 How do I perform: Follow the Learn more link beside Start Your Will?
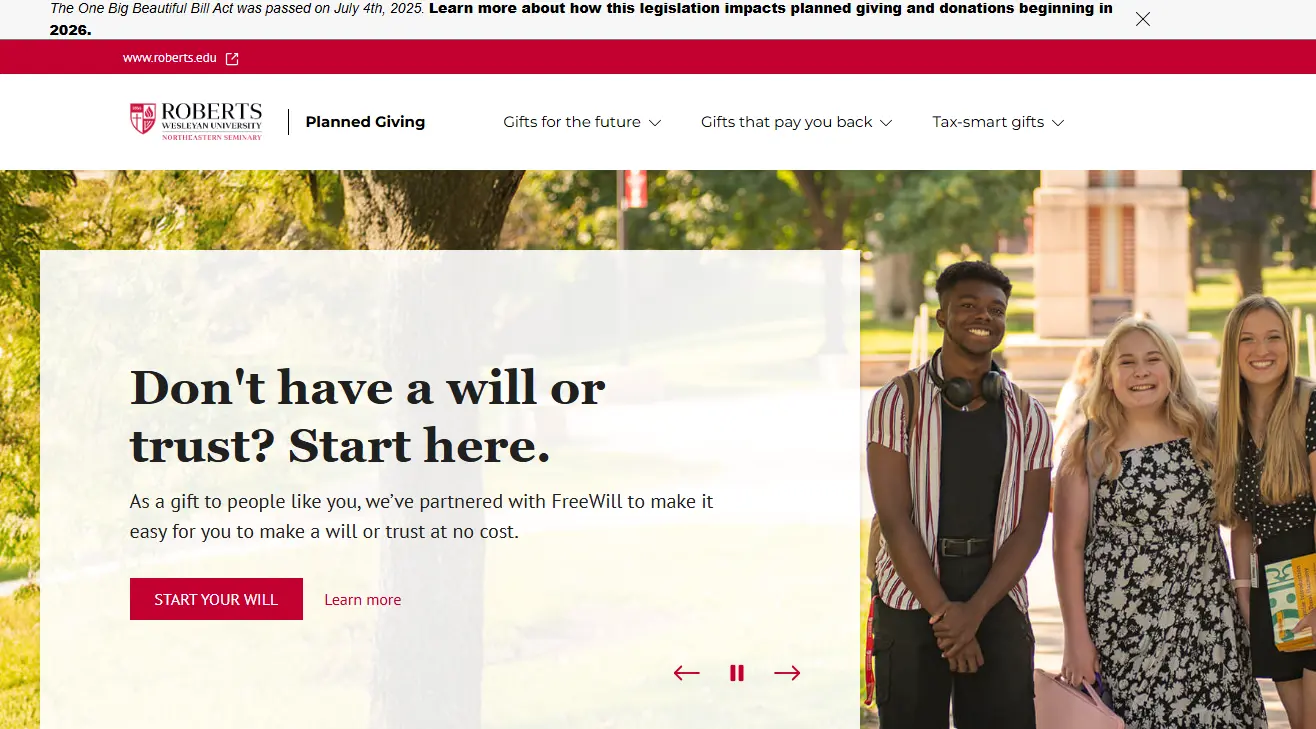[362, 600]
